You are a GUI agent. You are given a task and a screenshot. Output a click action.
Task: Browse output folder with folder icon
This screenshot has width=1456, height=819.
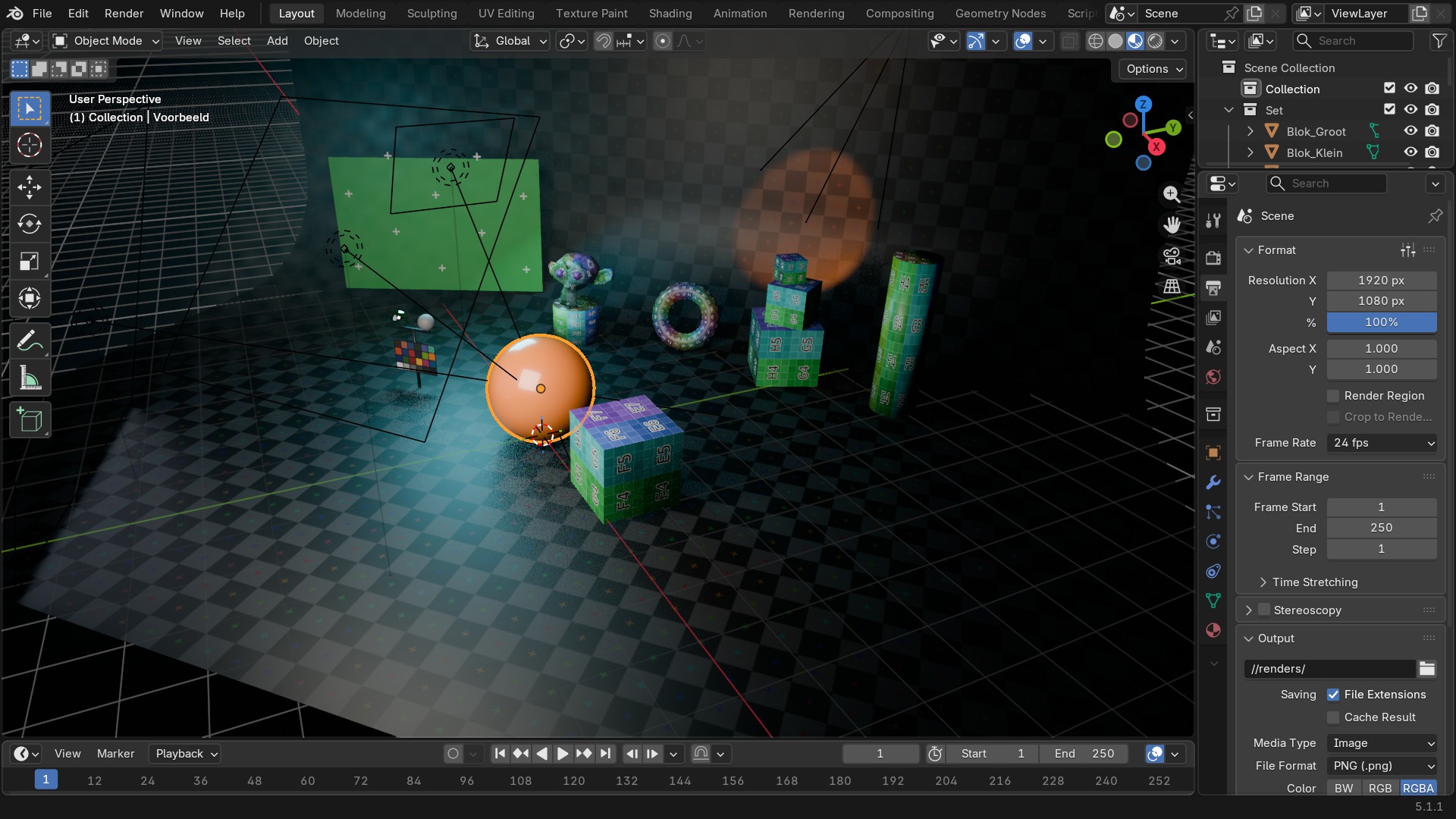(1427, 669)
